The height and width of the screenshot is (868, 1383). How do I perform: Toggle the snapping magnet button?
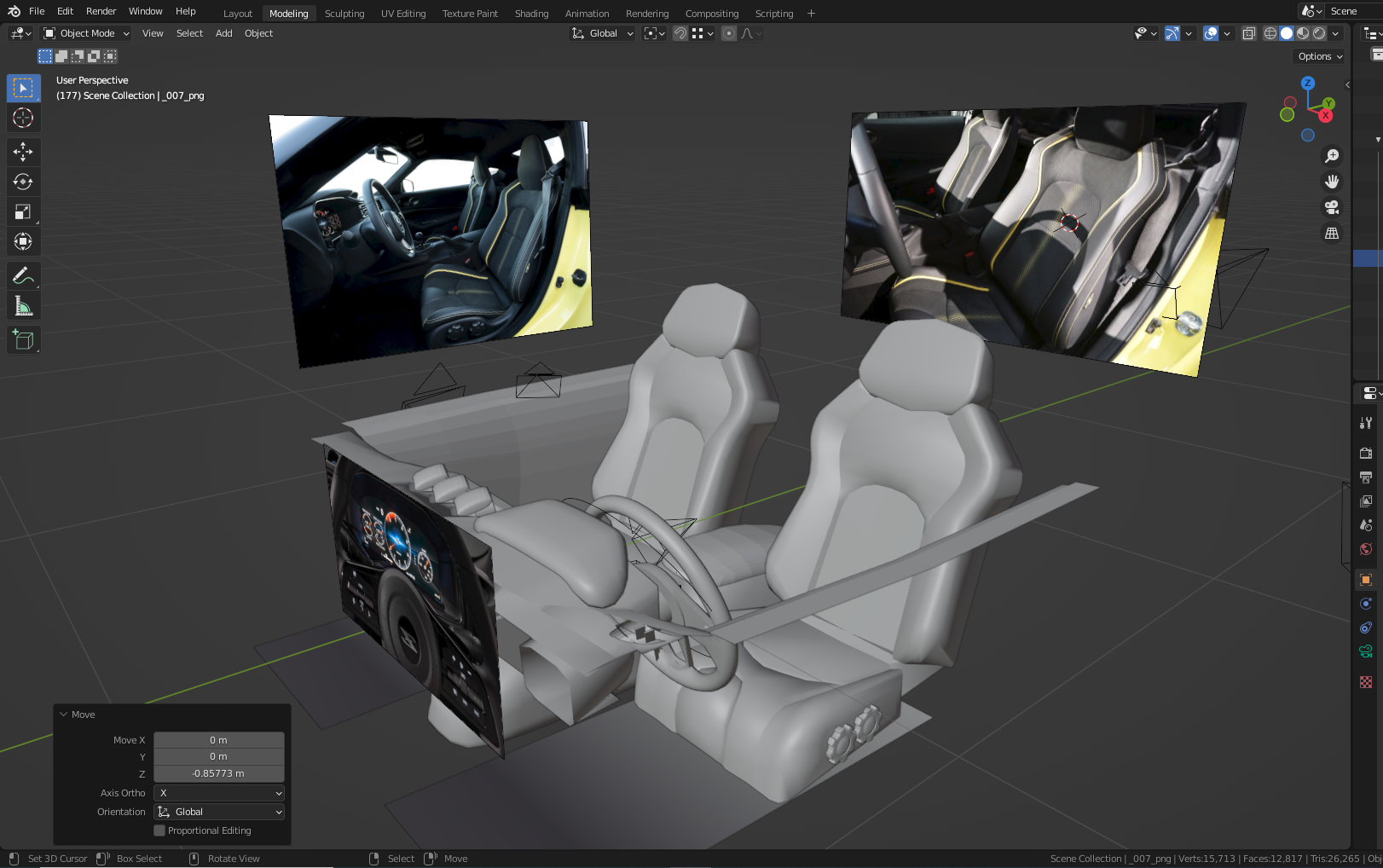(x=680, y=33)
